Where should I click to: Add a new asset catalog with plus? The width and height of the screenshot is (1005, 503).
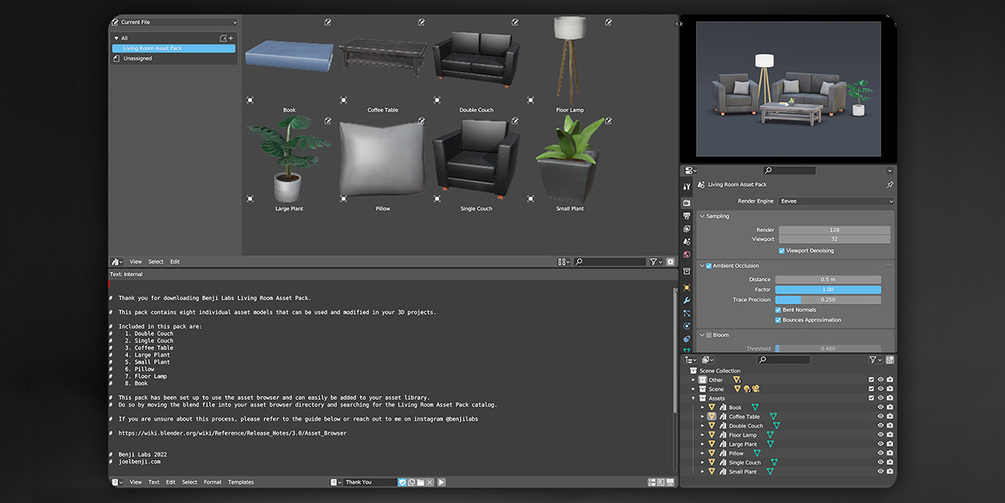pyautogui.click(x=231, y=38)
